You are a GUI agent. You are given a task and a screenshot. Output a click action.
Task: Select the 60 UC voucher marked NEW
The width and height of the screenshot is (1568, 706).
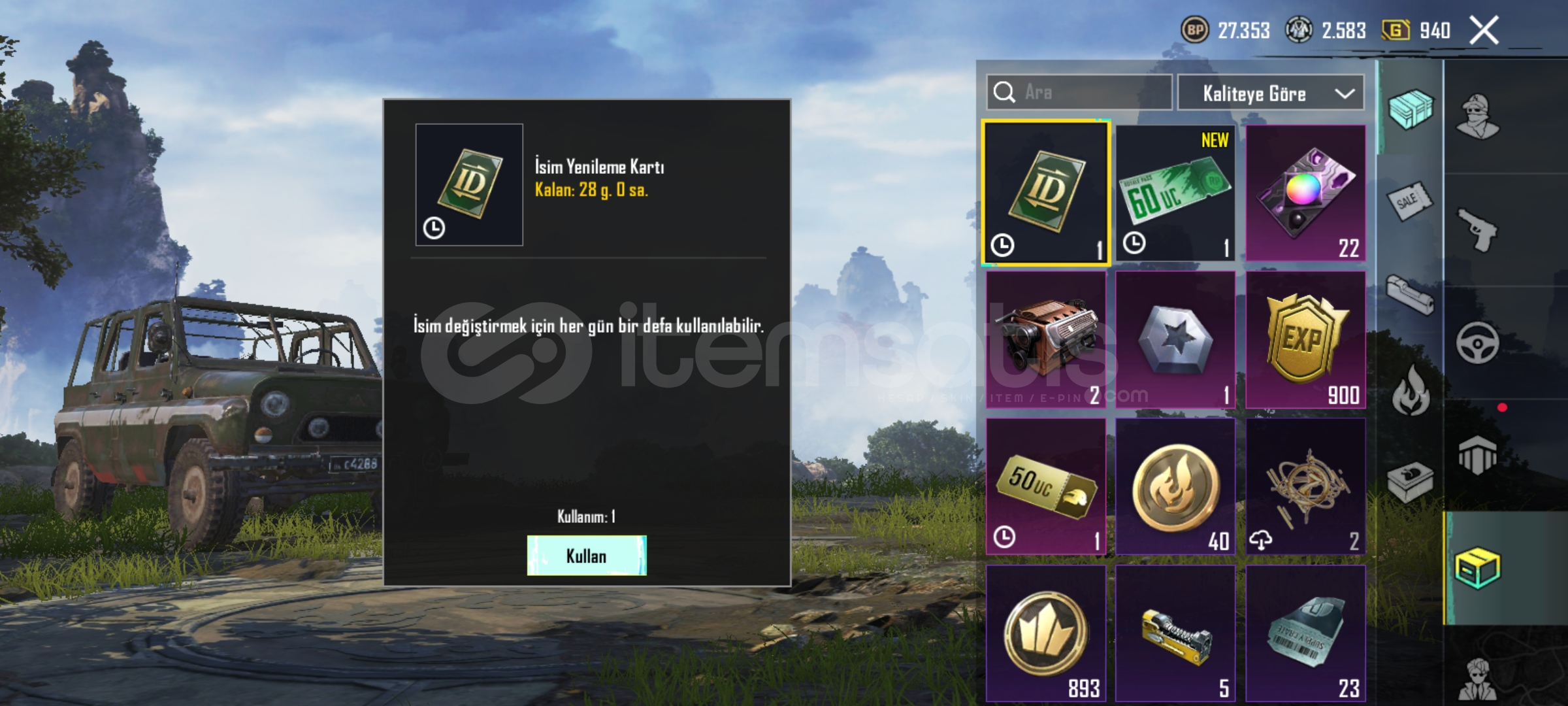click(x=1175, y=193)
